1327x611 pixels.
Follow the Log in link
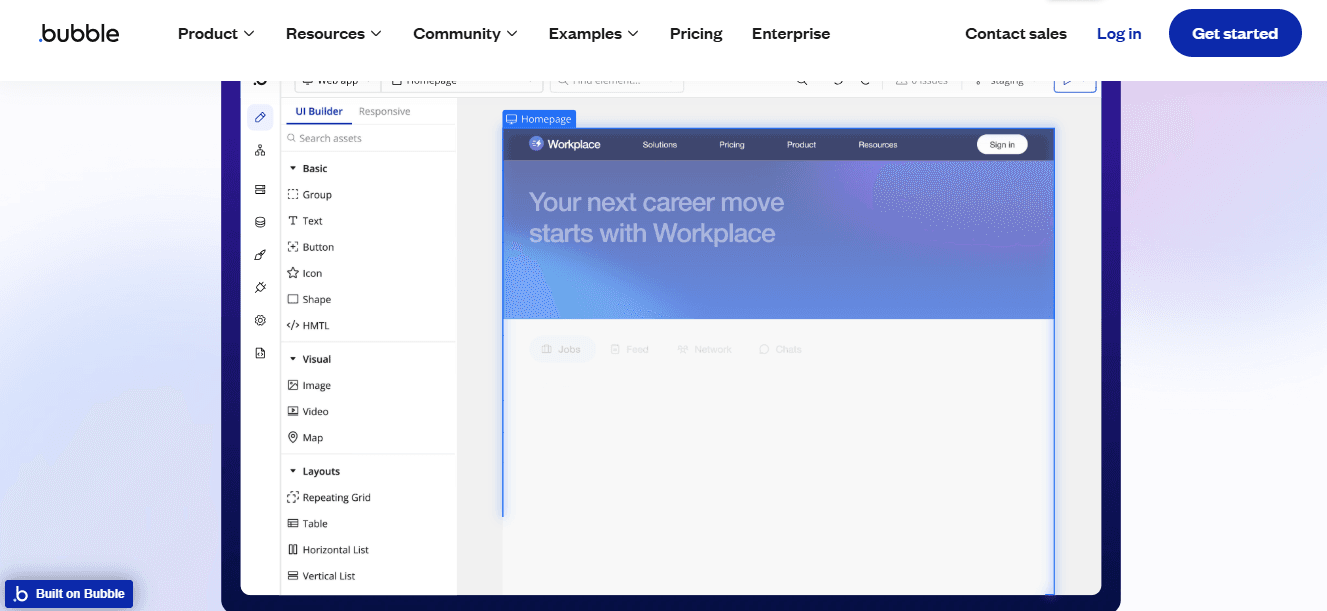click(x=1119, y=33)
